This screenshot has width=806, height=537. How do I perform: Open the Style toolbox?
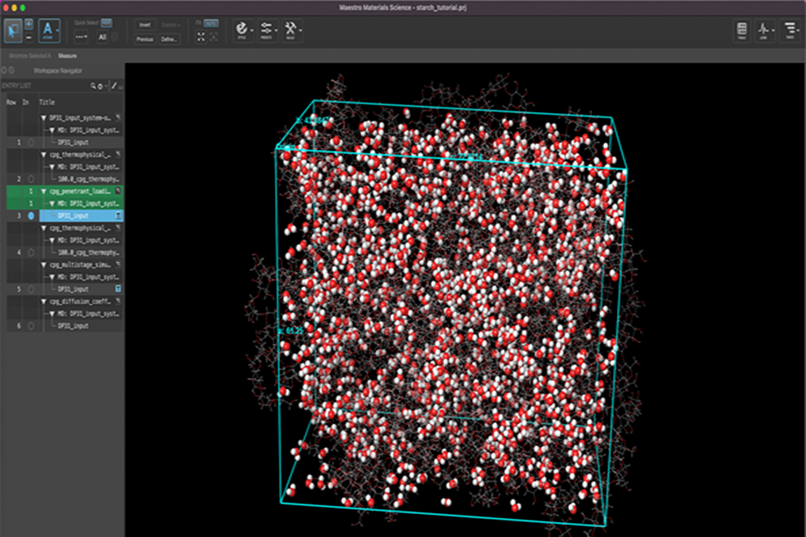pos(242,29)
